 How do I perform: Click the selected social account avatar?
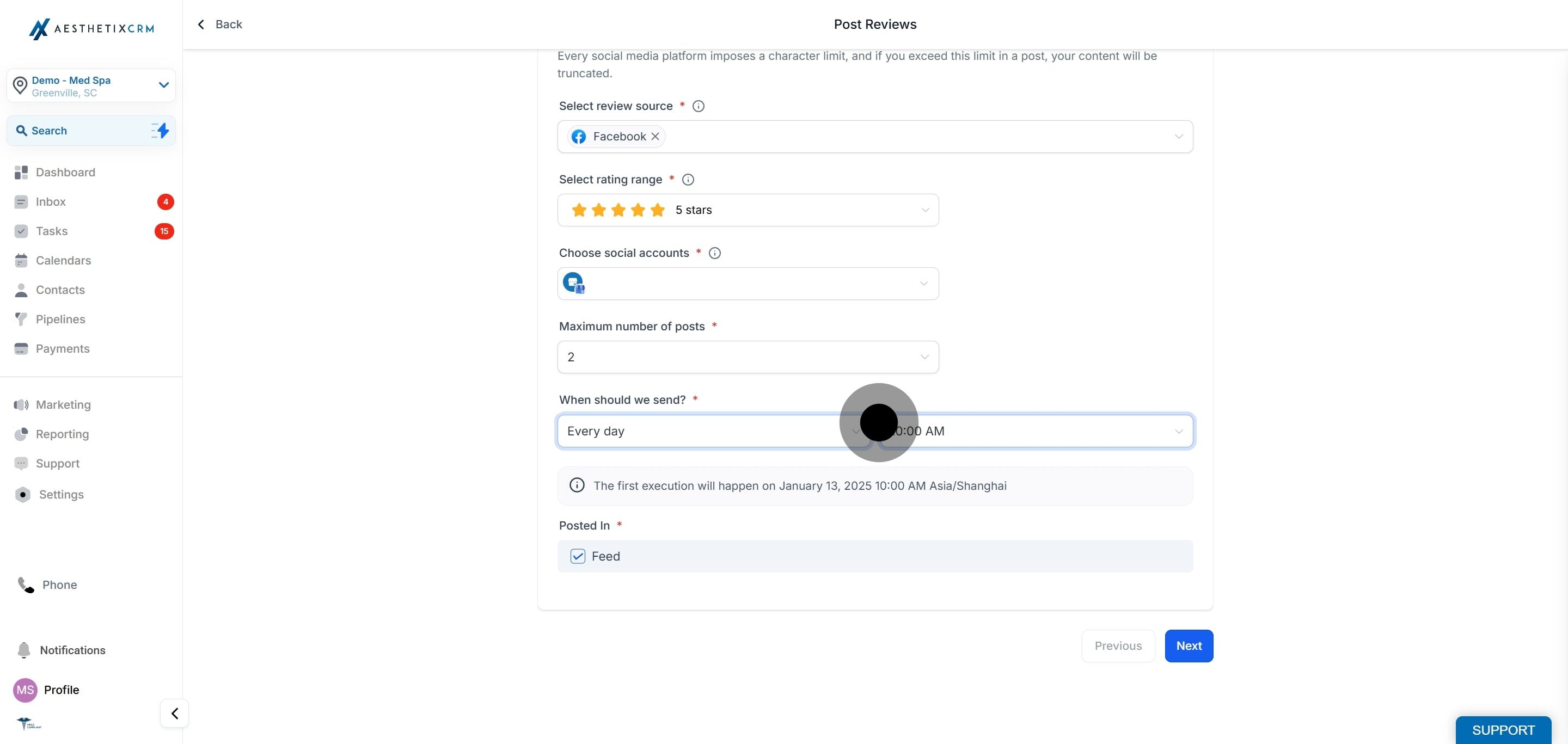pos(573,283)
